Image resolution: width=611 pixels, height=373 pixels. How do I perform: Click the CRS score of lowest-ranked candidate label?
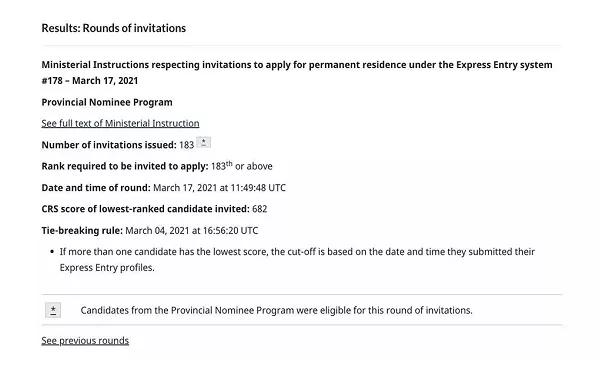click(x=145, y=209)
